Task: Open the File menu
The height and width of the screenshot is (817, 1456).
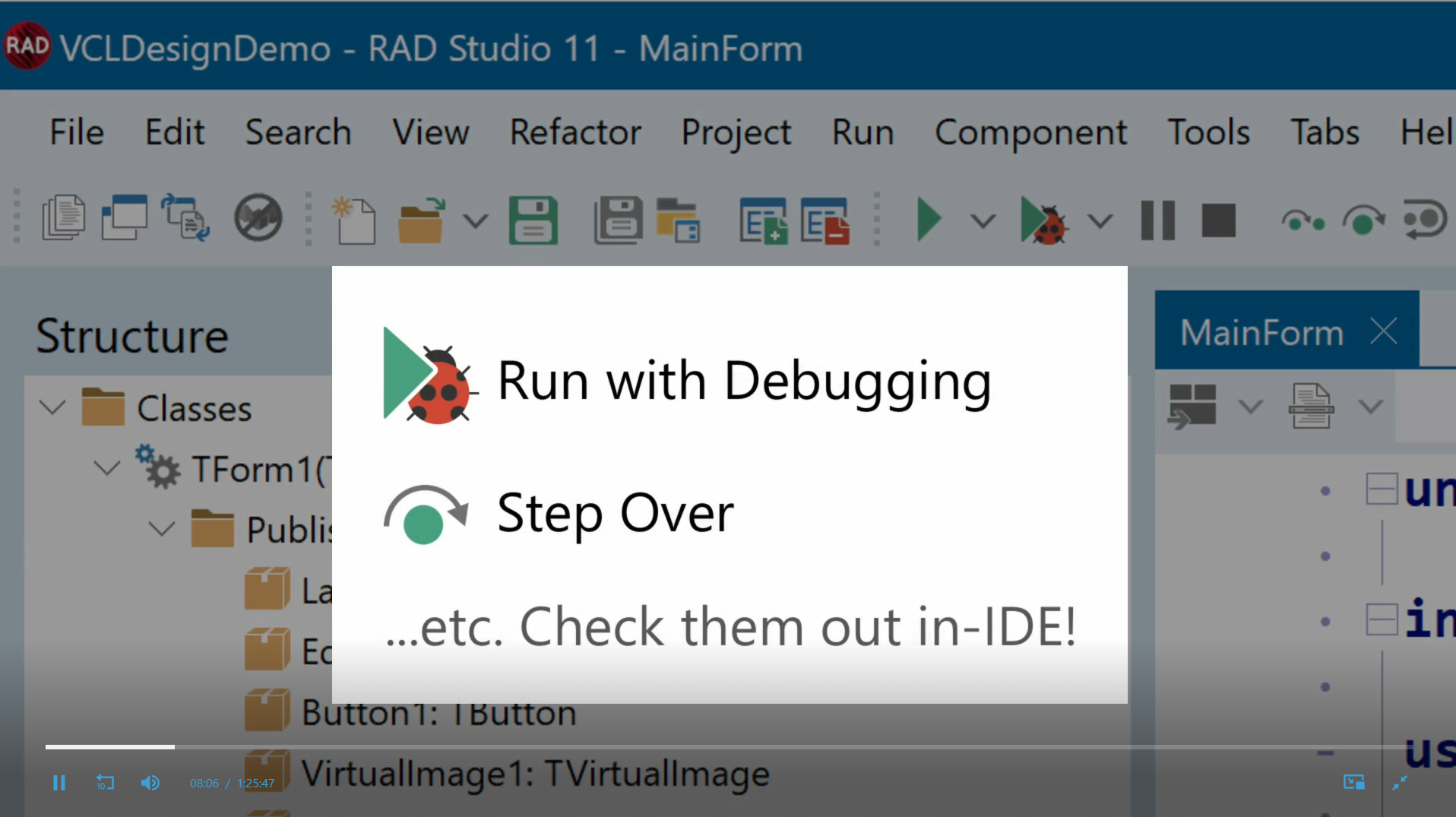Action: tap(77, 132)
